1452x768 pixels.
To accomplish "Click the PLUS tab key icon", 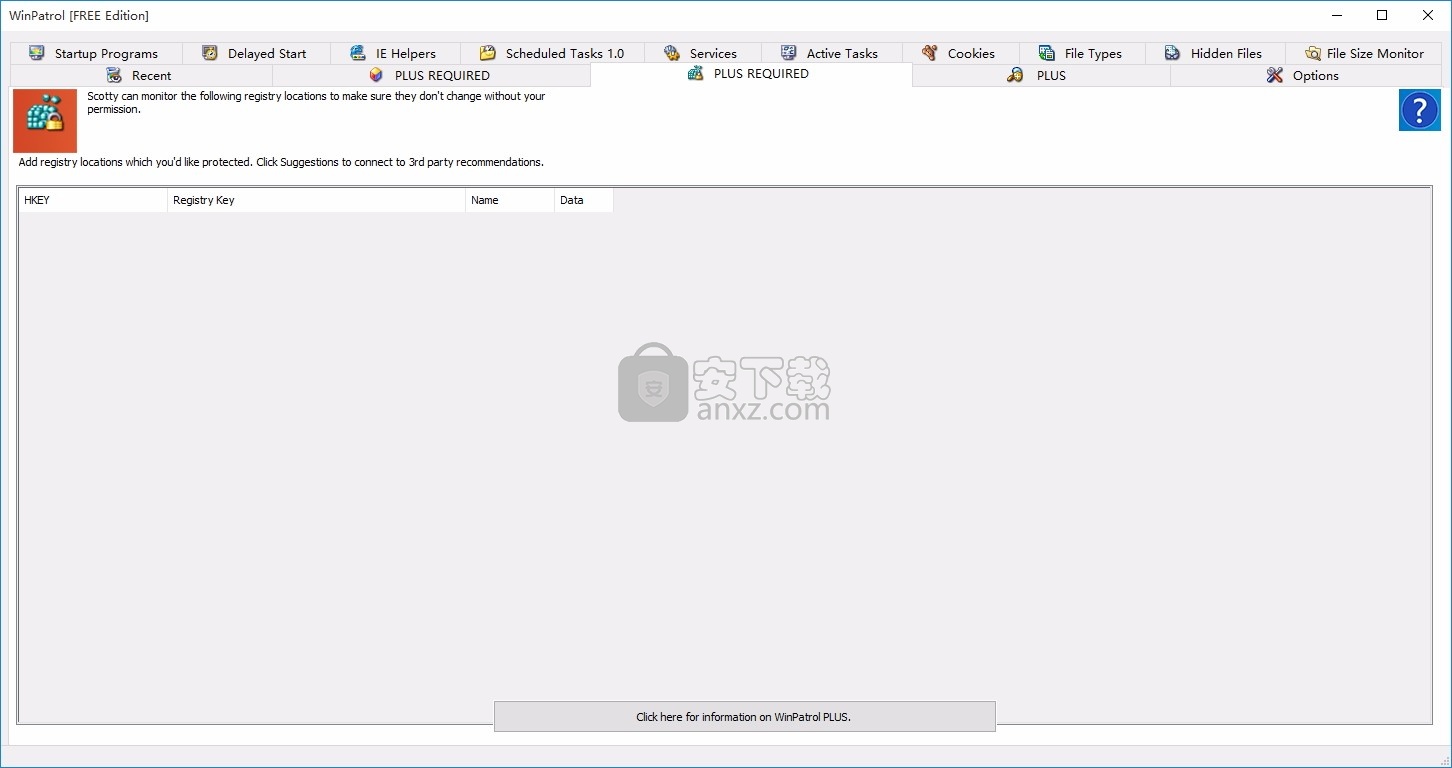I will point(1015,75).
